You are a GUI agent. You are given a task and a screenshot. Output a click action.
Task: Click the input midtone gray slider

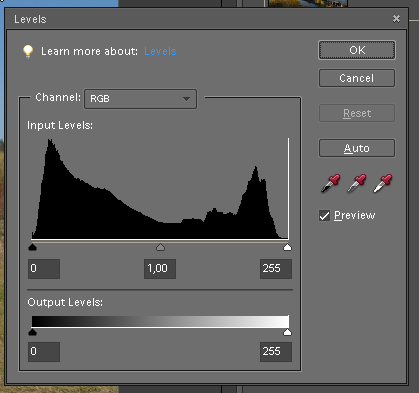click(x=160, y=247)
